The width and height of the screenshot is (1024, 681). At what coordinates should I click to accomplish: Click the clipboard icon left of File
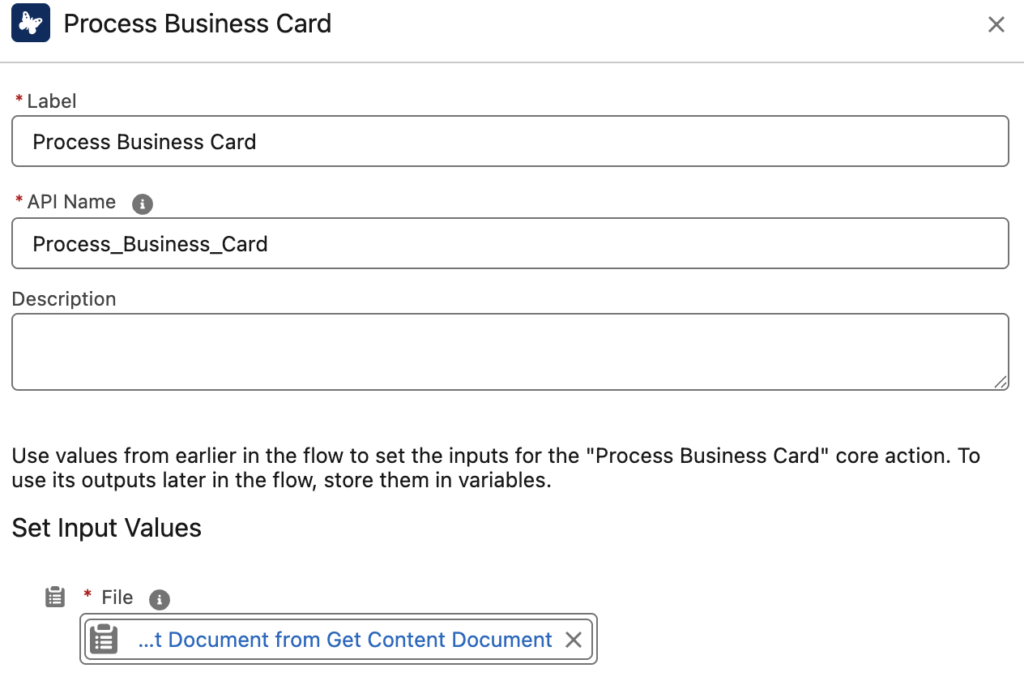coord(55,597)
